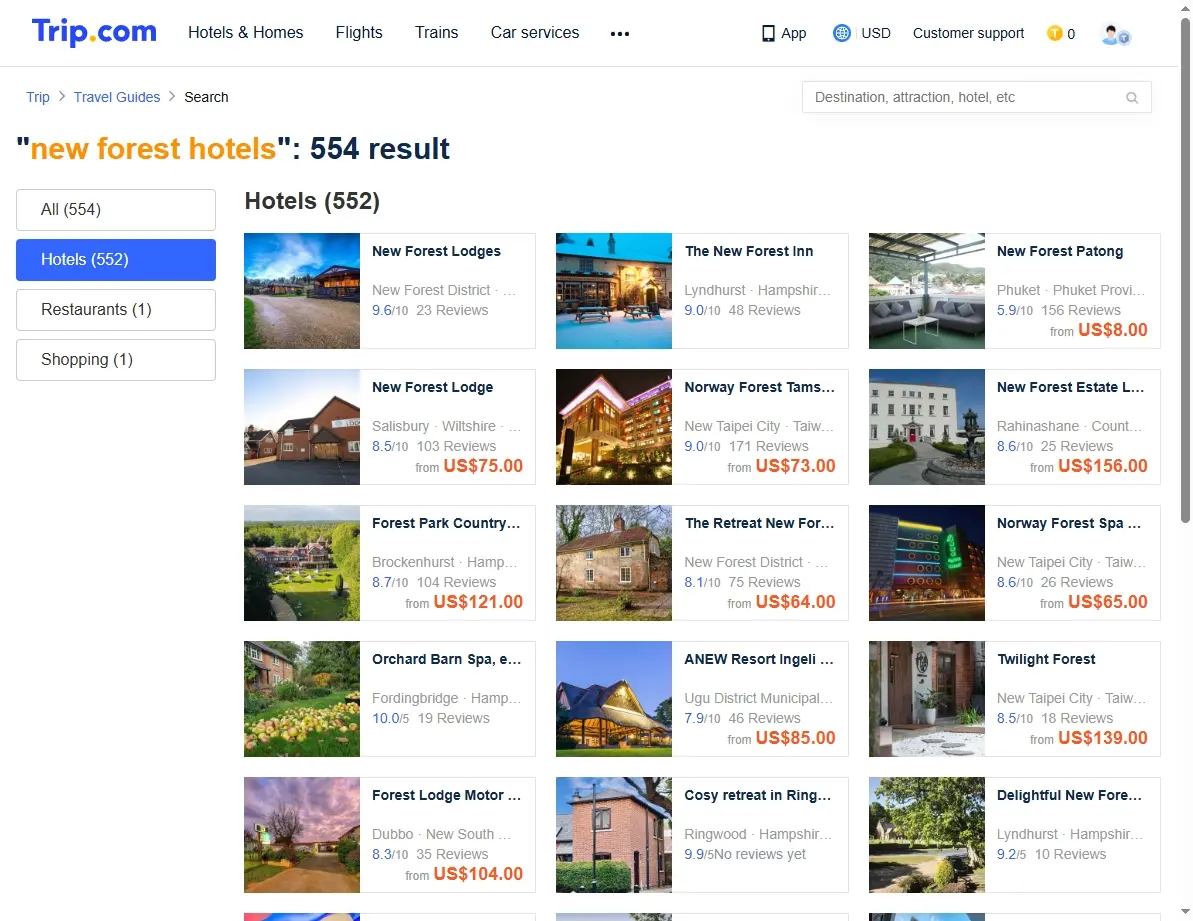Click the Trip.com logo

point(94,32)
